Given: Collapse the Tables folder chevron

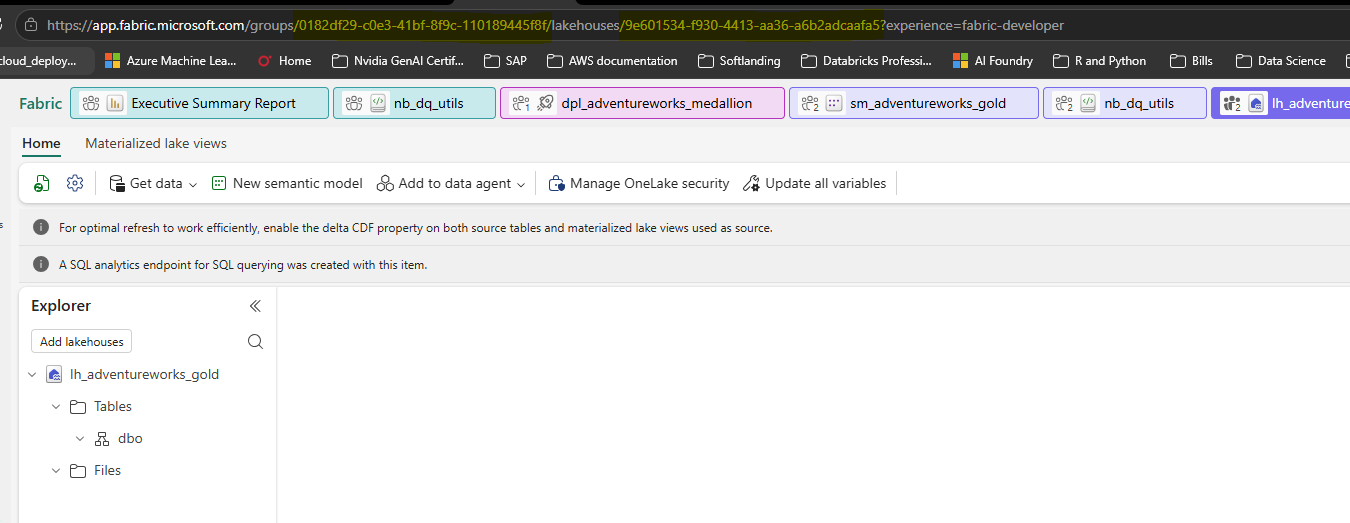Looking at the screenshot, I should (56, 407).
